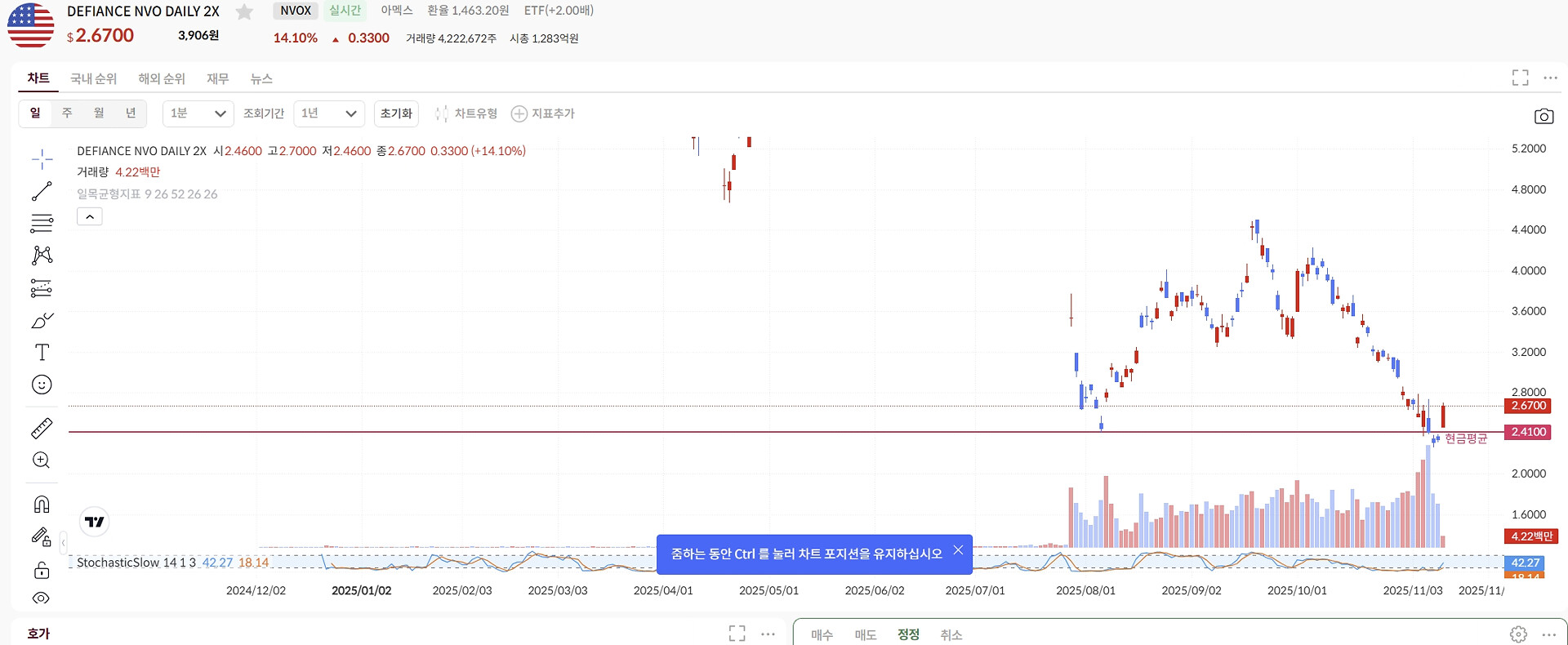
Task: Click the 초기화 reset button
Action: pyautogui.click(x=396, y=113)
